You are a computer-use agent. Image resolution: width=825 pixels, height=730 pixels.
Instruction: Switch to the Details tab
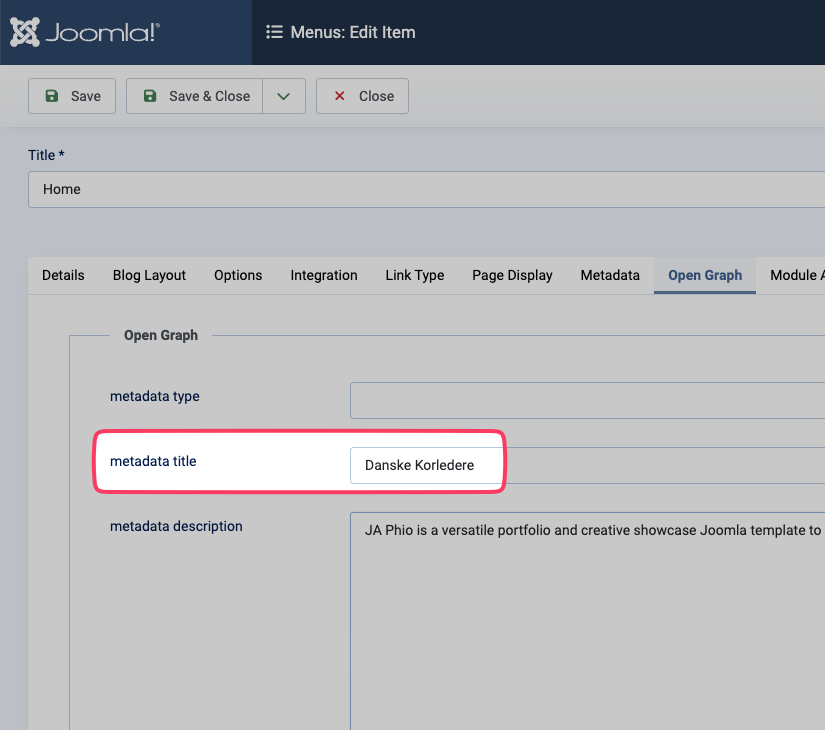63,275
